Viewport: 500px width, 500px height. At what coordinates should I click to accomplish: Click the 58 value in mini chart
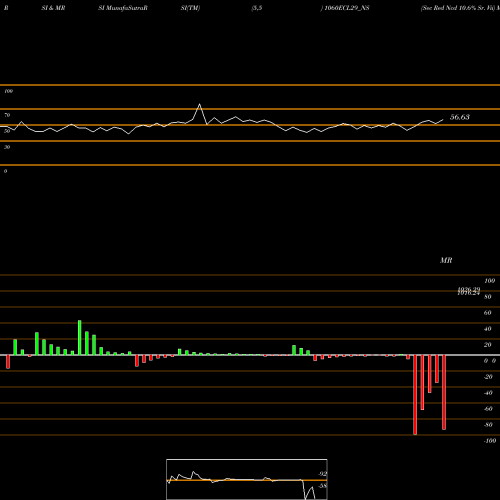(322, 486)
